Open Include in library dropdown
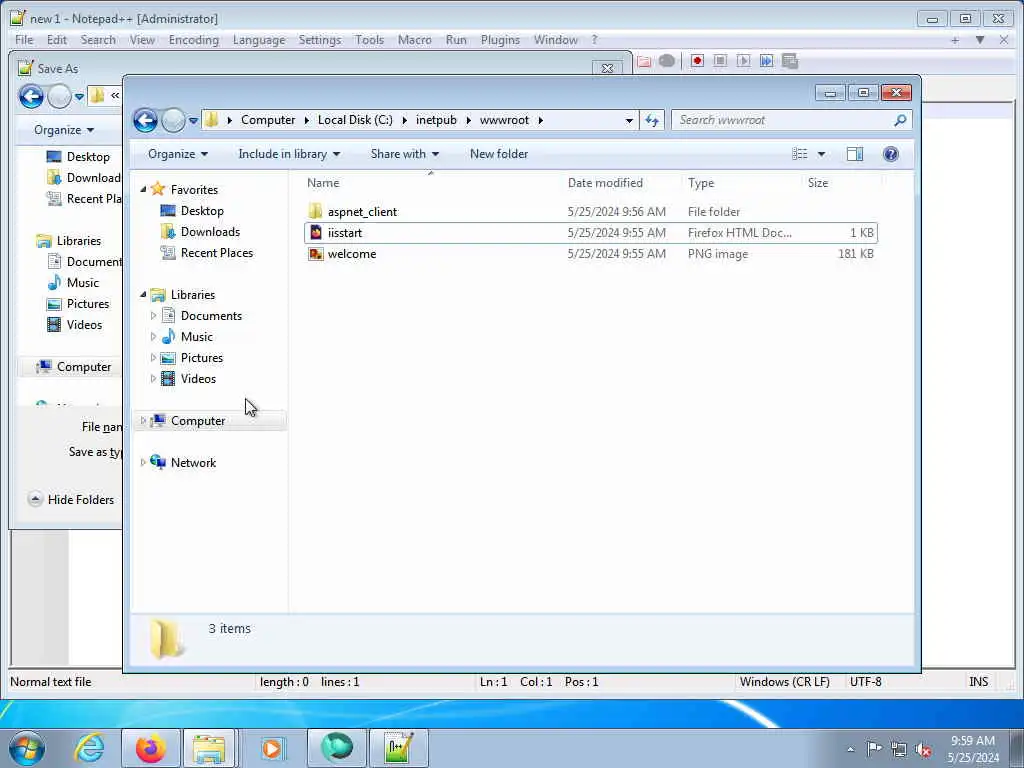Viewport: 1024px width, 768px height. (289, 154)
